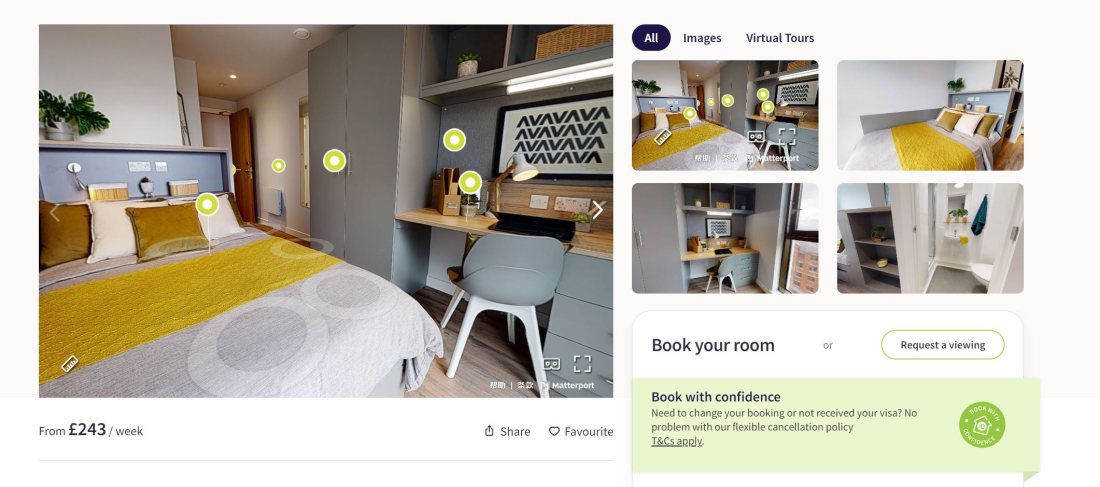This screenshot has width=1100, height=487.
Task: Open Matterport logo link in main tour
Action: pyautogui.click(x=568, y=385)
